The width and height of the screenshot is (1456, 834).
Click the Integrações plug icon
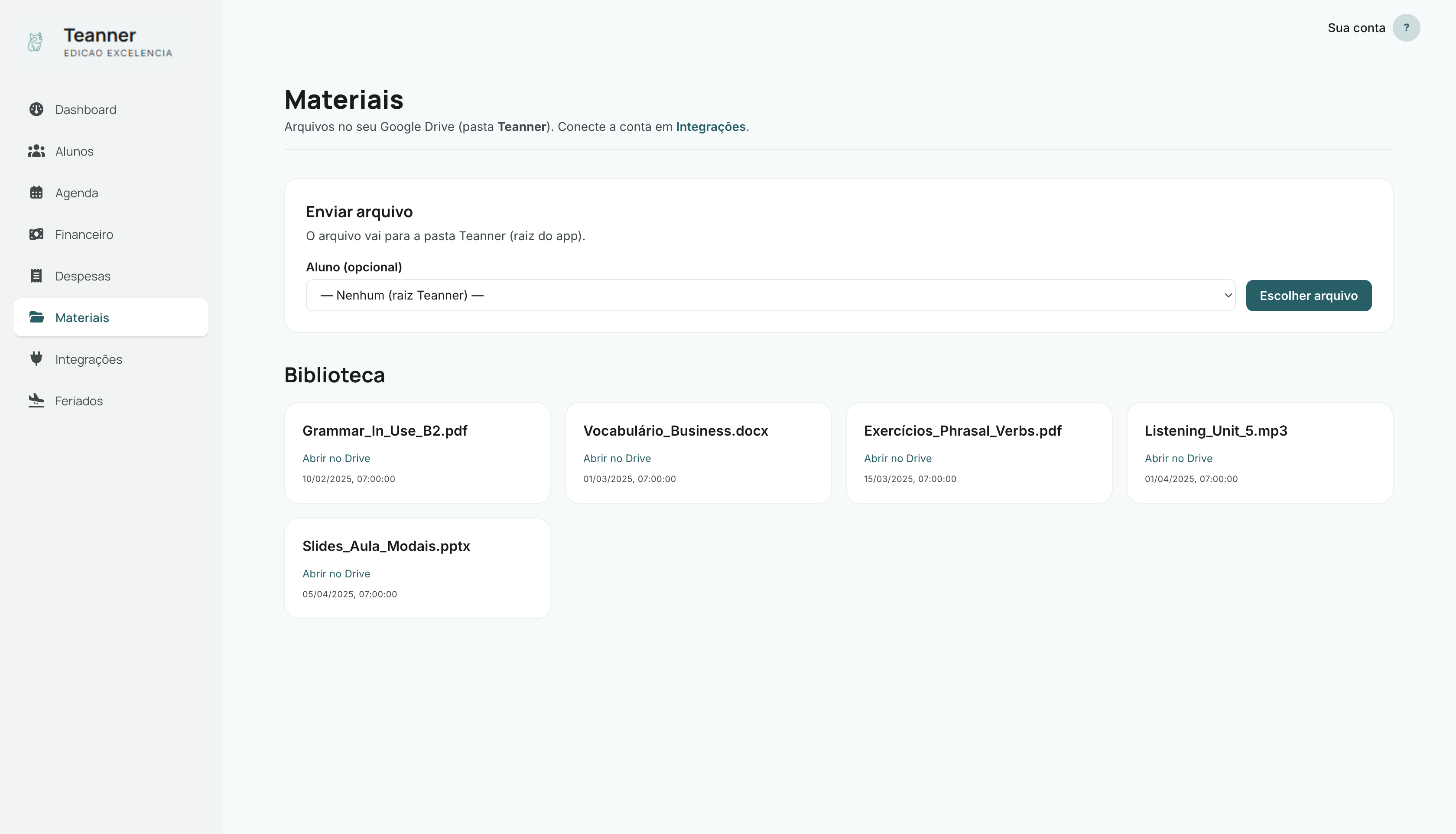[36, 358]
